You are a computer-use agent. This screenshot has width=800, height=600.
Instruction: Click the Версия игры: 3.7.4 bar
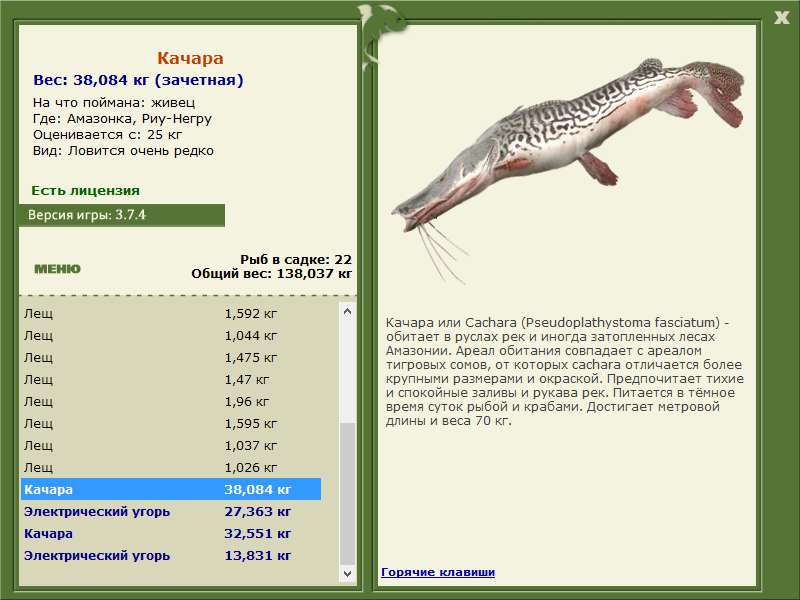(122, 215)
